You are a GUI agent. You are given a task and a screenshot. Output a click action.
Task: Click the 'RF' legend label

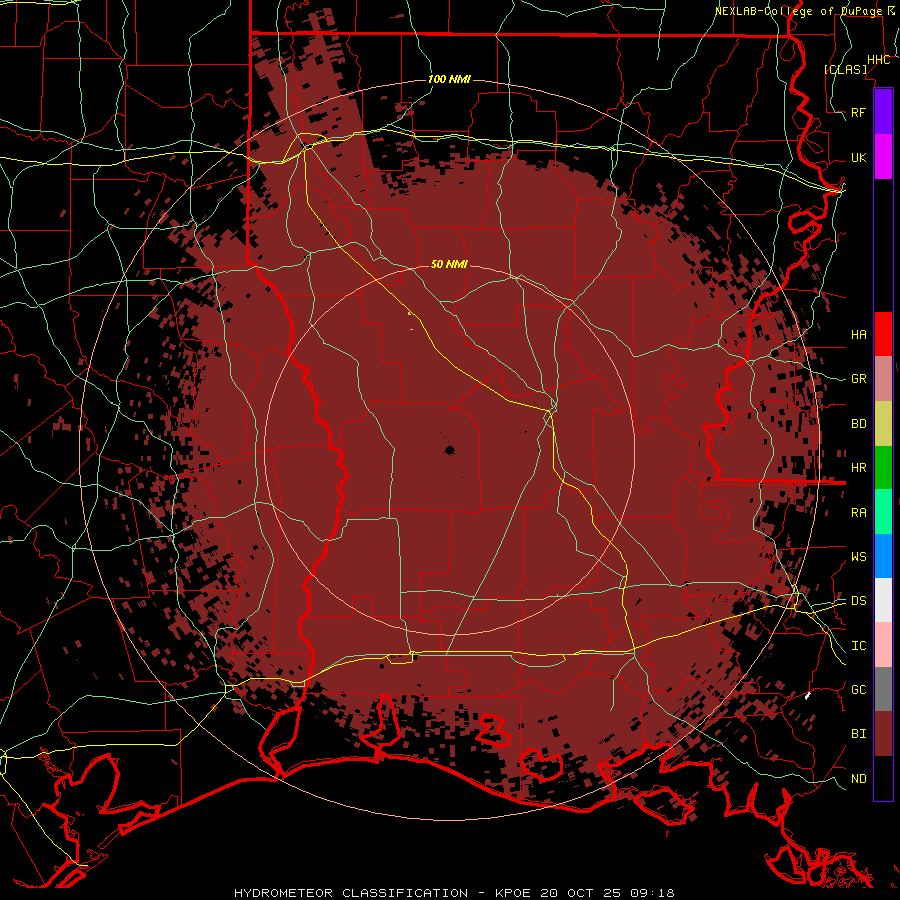tap(858, 112)
